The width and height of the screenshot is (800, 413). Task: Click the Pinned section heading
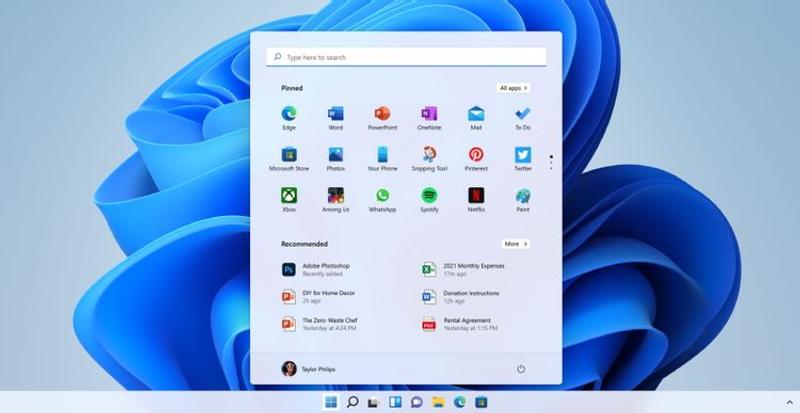[x=292, y=88]
